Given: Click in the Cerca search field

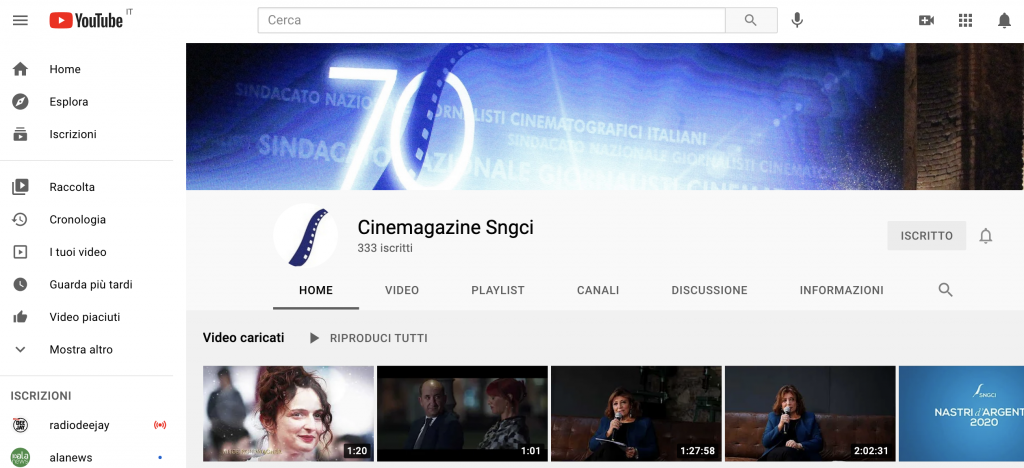Looking at the screenshot, I should tap(490, 20).
